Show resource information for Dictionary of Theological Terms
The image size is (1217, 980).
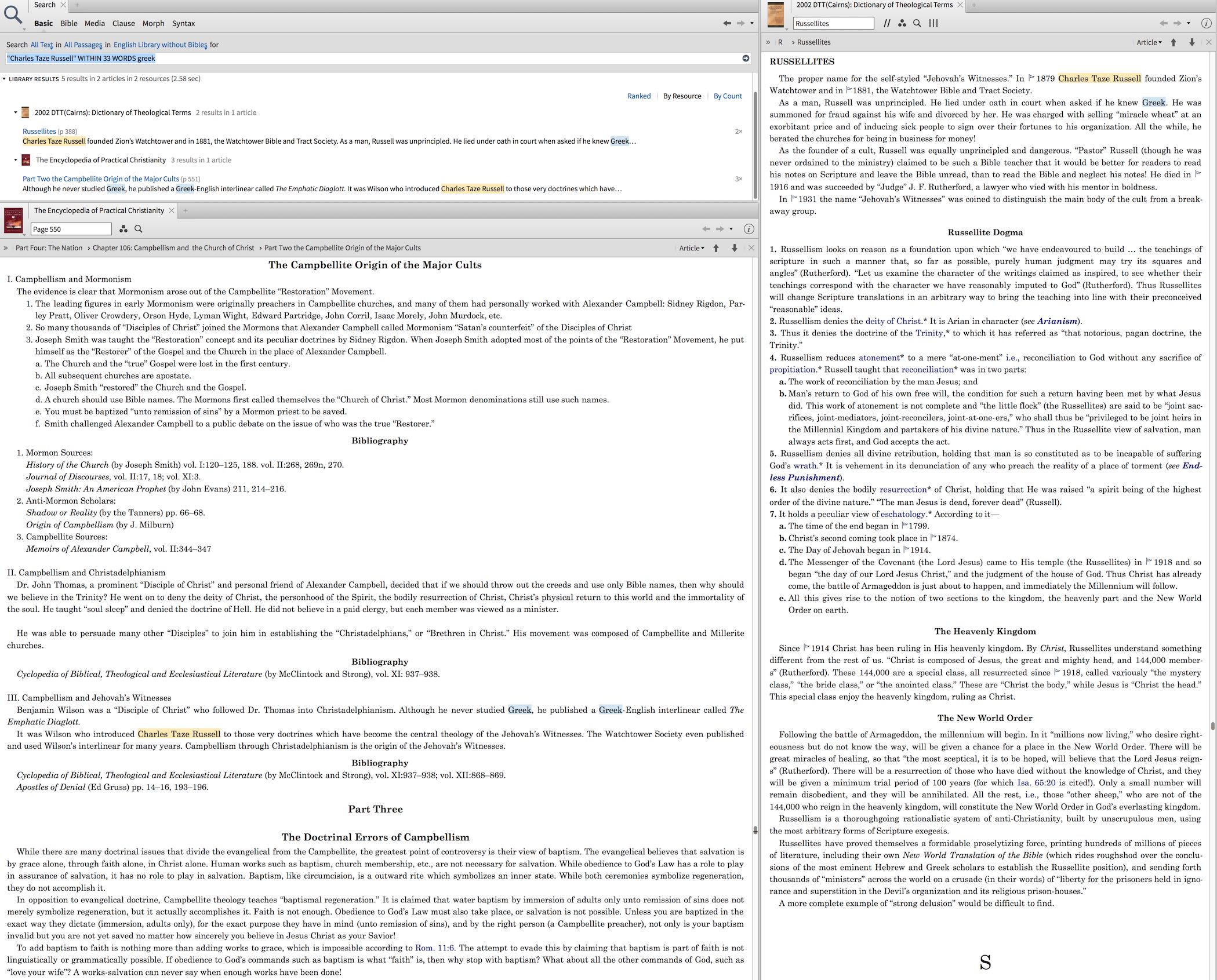[x=1205, y=23]
